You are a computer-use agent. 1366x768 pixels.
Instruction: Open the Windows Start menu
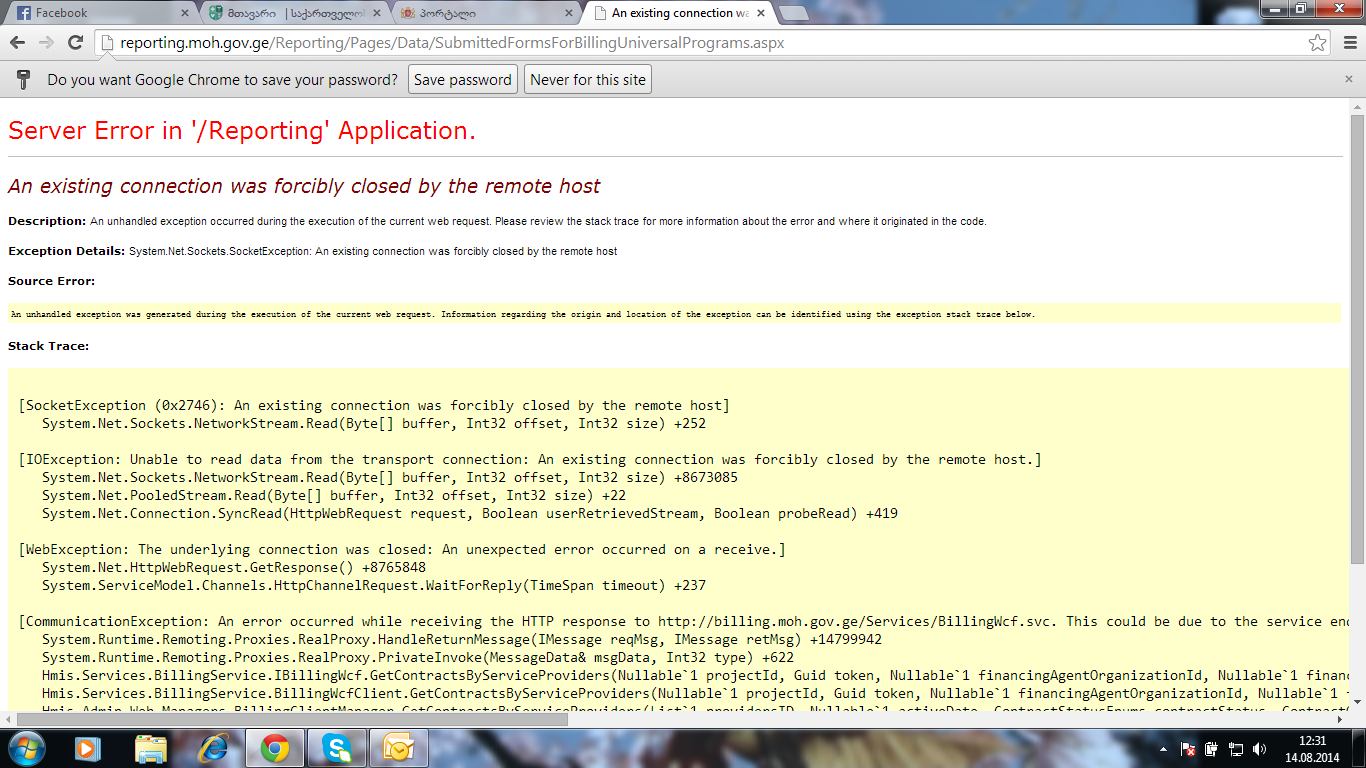pyautogui.click(x=26, y=748)
